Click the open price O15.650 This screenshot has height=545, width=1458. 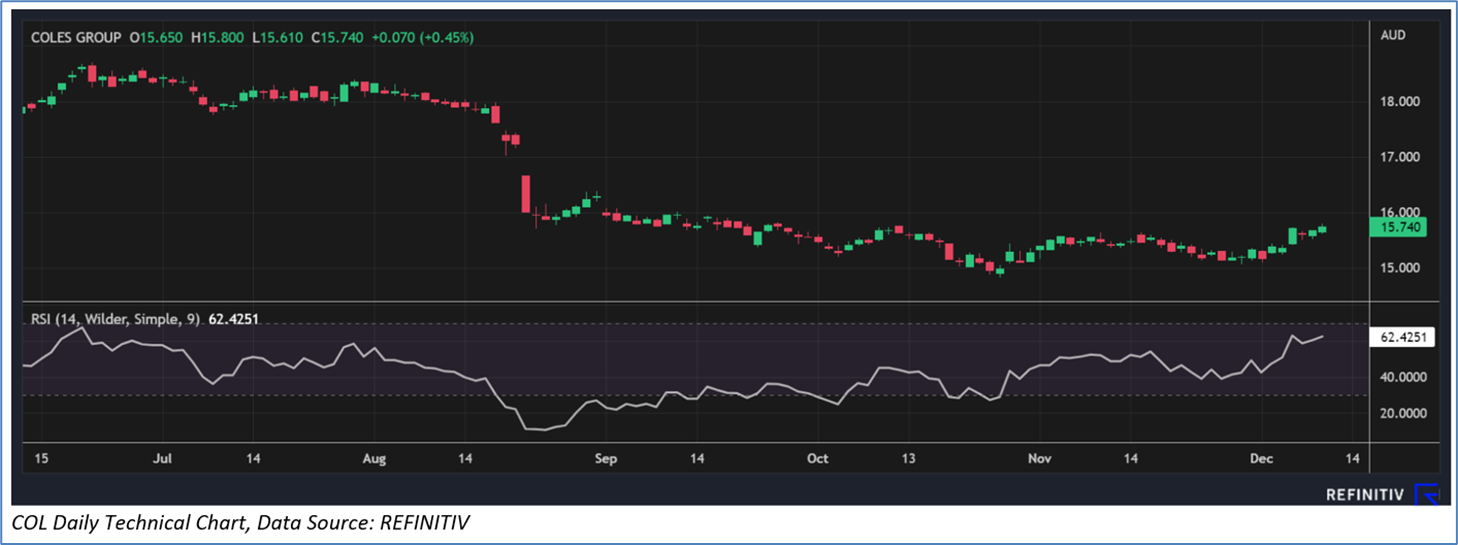click(x=154, y=37)
